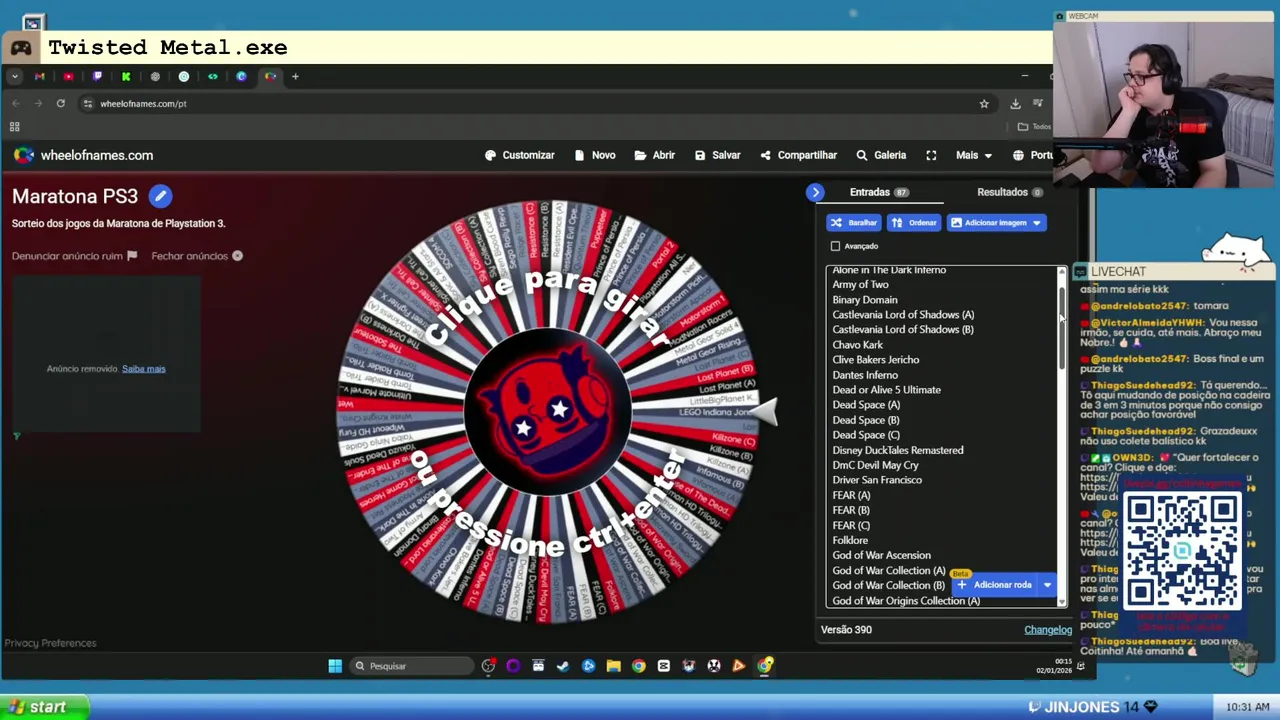Image resolution: width=1280 pixels, height=720 pixels.
Task: Click Compartilhar to share wheel
Action: [798, 155]
